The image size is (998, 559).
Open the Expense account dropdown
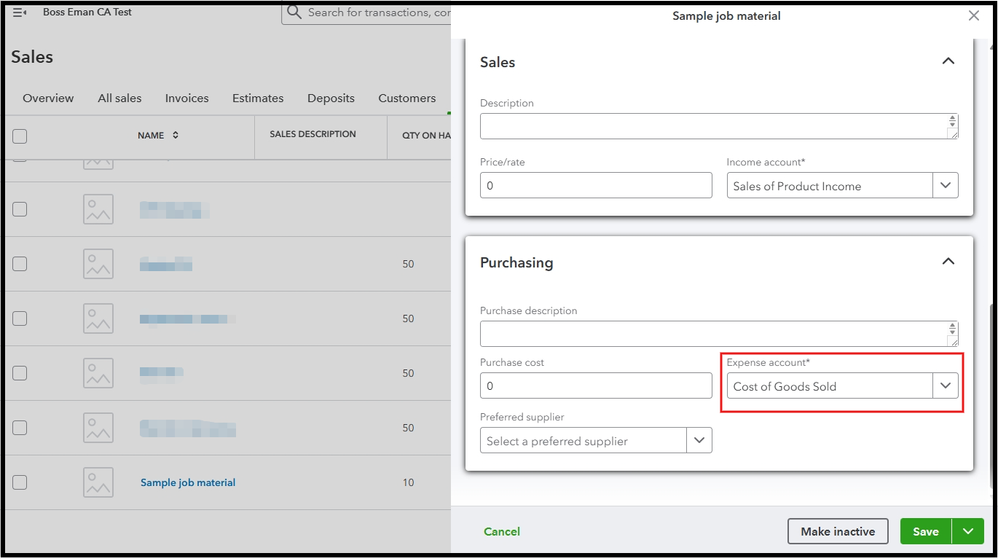945,386
